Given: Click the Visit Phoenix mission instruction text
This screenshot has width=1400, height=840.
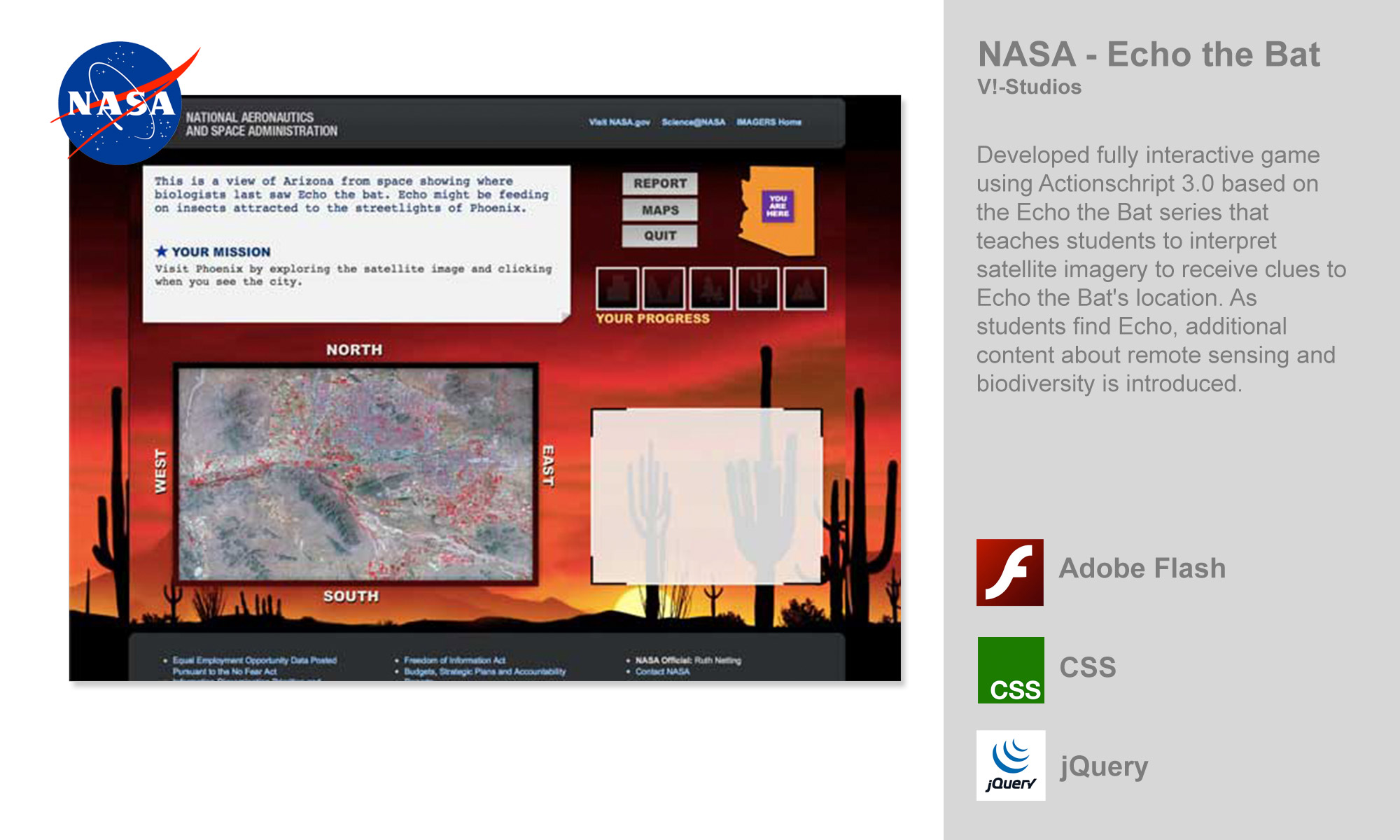Looking at the screenshot, I should 353,275.
